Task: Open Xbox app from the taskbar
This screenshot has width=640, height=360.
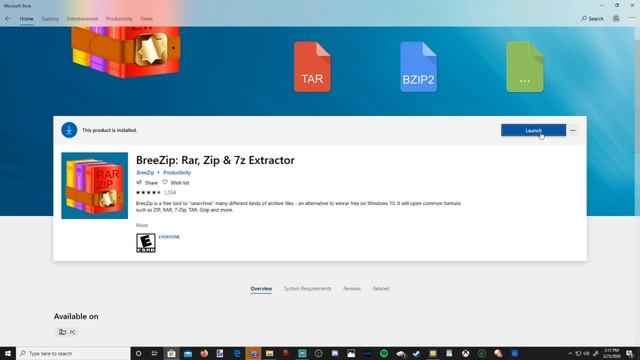Action: click(x=465, y=353)
